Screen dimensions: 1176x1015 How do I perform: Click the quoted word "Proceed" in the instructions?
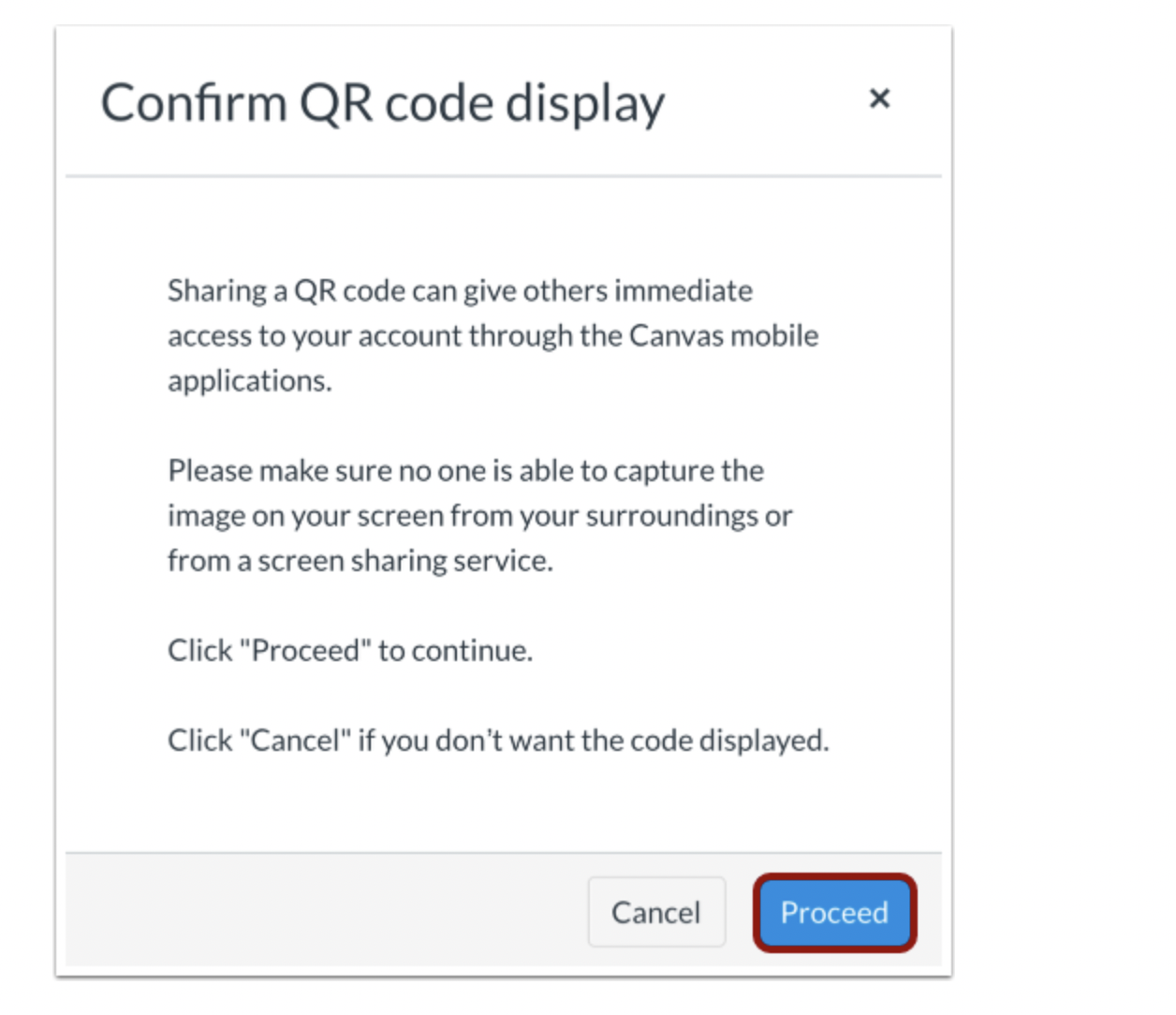(x=305, y=651)
